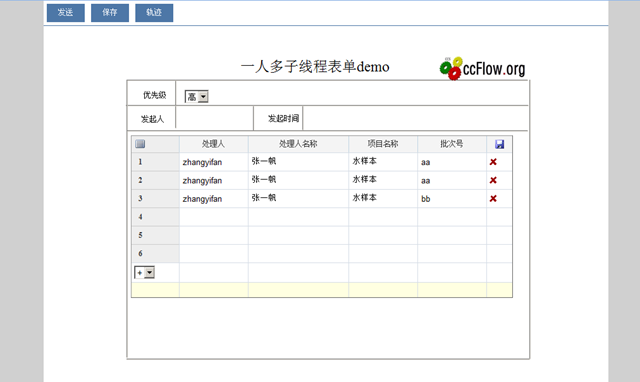Remove row 3 batch bb via red X
Image resolution: width=640 pixels, height=382 pixels.
coord(493,198)
